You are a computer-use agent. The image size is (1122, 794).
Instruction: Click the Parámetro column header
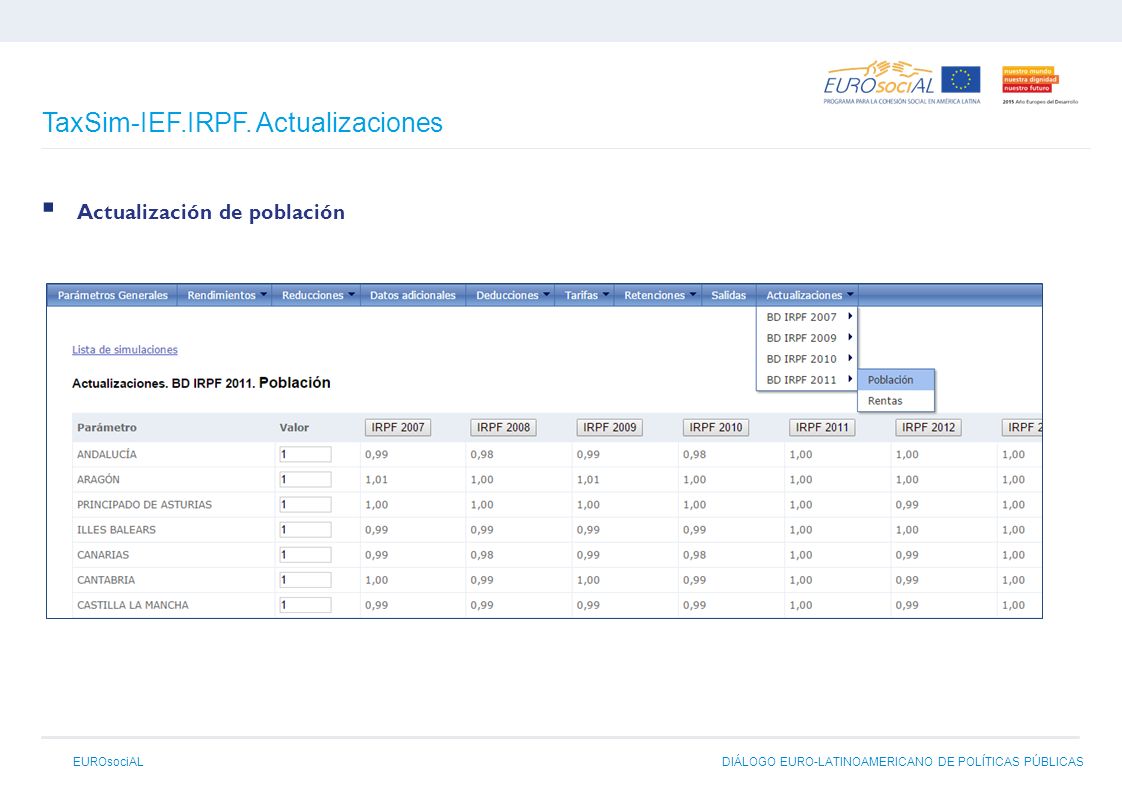[x=107, y=428]
